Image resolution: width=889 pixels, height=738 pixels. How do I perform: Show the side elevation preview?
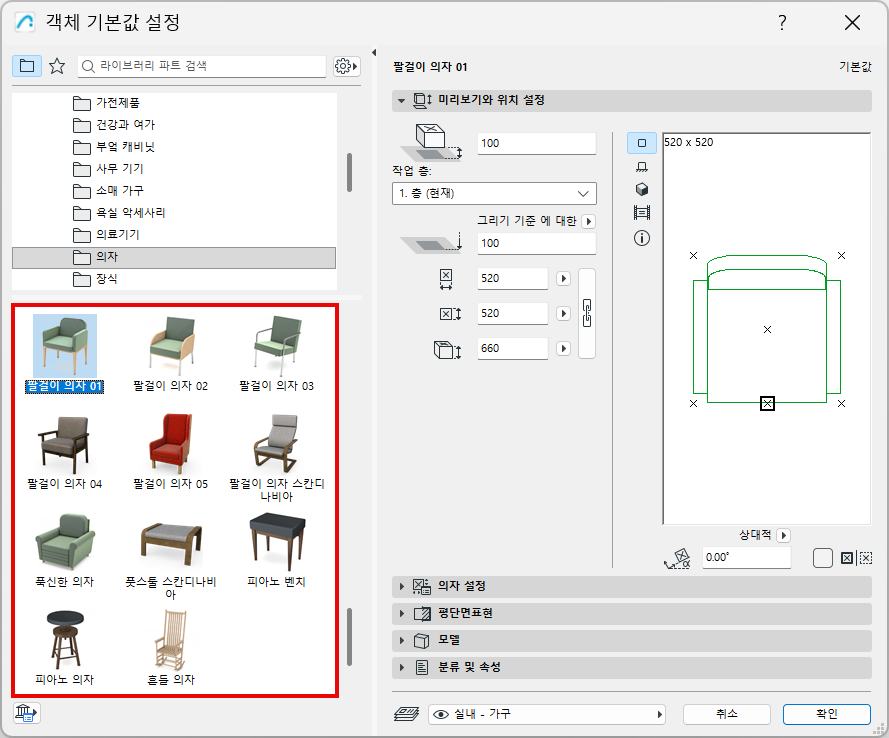(x=642, y=167)
